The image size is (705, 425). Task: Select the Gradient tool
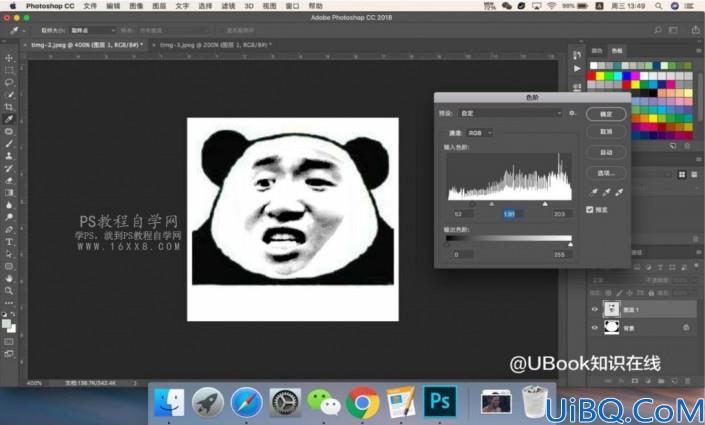point(9,192)
